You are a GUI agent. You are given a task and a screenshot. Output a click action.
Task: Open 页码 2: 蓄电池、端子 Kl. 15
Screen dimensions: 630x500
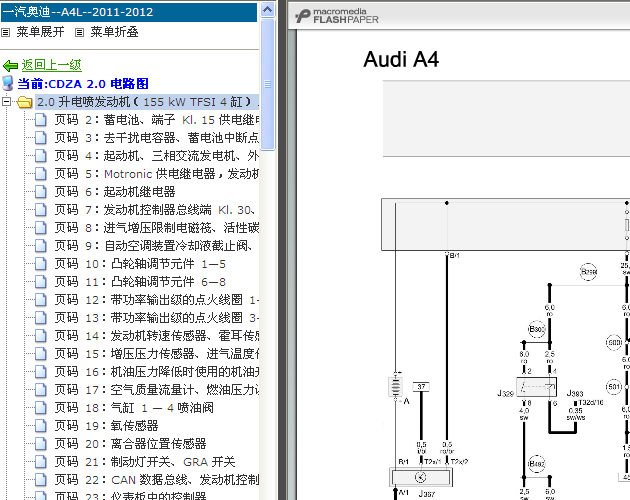point(157,120)
